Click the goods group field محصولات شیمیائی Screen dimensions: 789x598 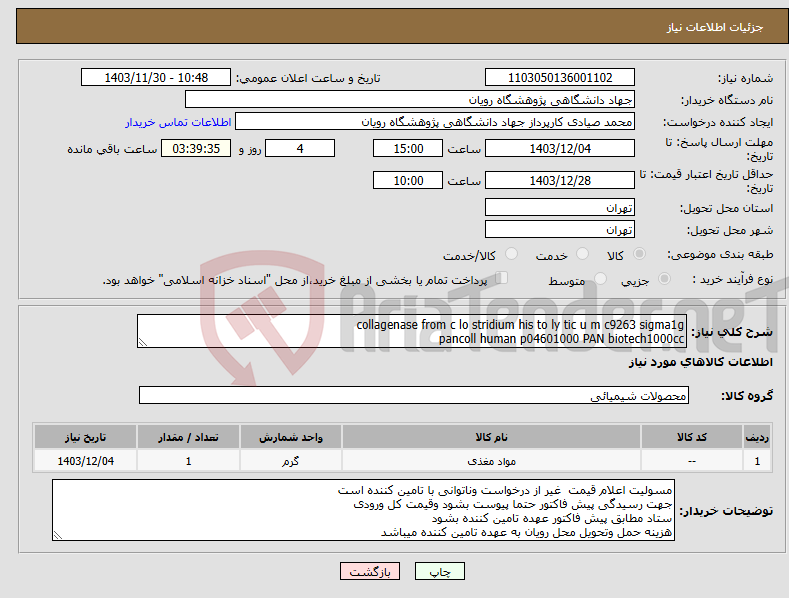click(414, 395)
